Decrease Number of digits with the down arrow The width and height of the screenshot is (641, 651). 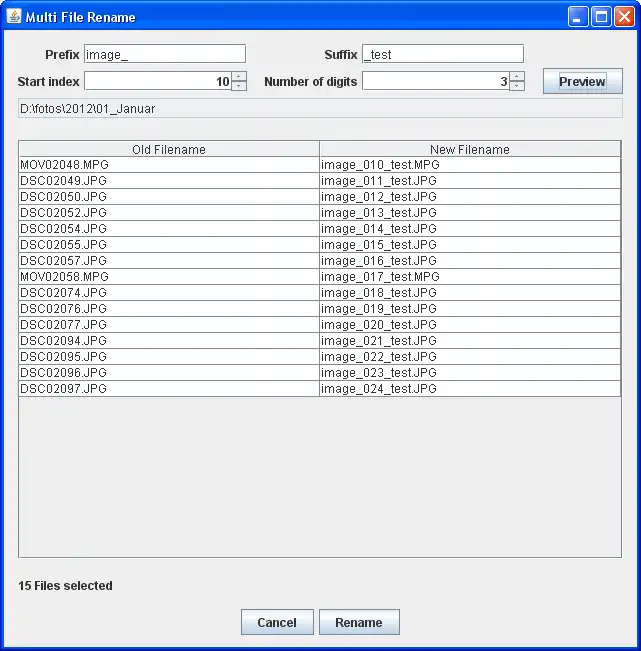517,86
